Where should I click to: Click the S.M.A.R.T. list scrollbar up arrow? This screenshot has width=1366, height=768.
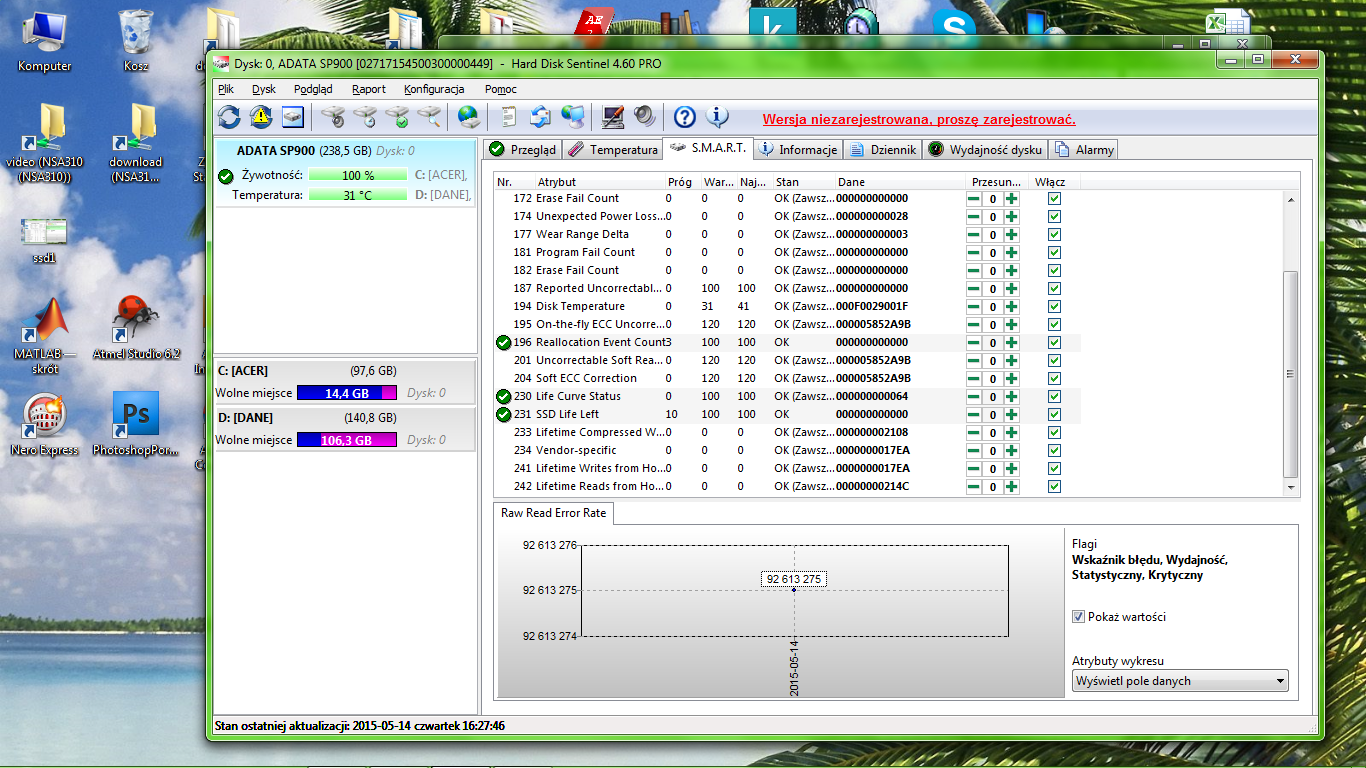(x=1291, y=200)
